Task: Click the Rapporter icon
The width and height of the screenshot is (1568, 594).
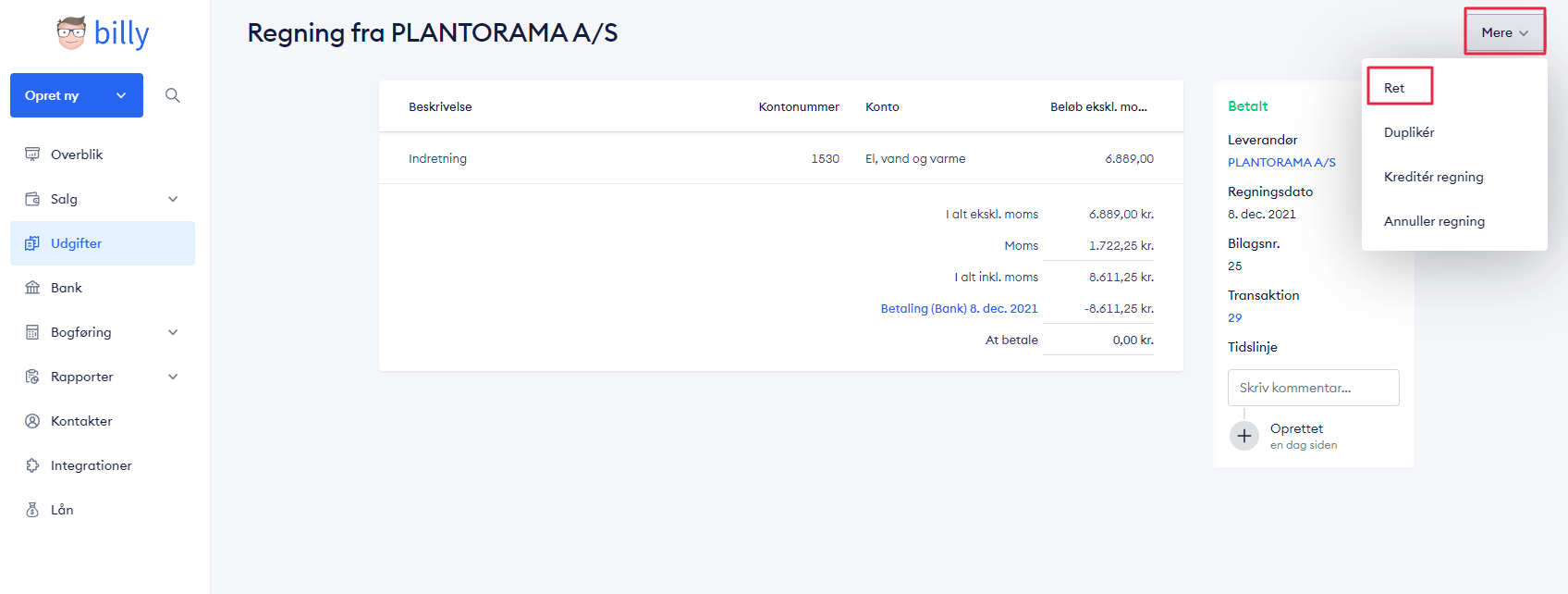Action: [32, 377]
